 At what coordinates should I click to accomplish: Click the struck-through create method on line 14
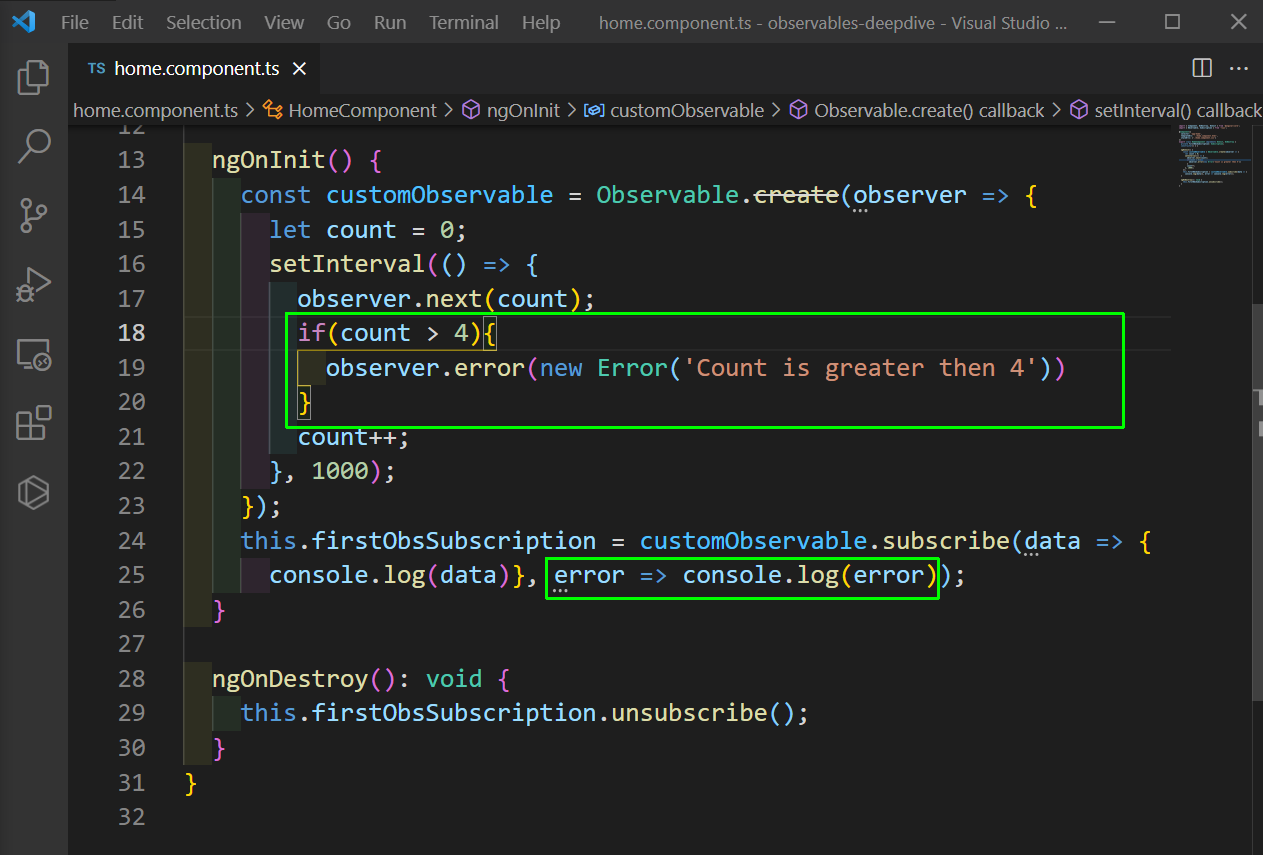click(796, 195)
